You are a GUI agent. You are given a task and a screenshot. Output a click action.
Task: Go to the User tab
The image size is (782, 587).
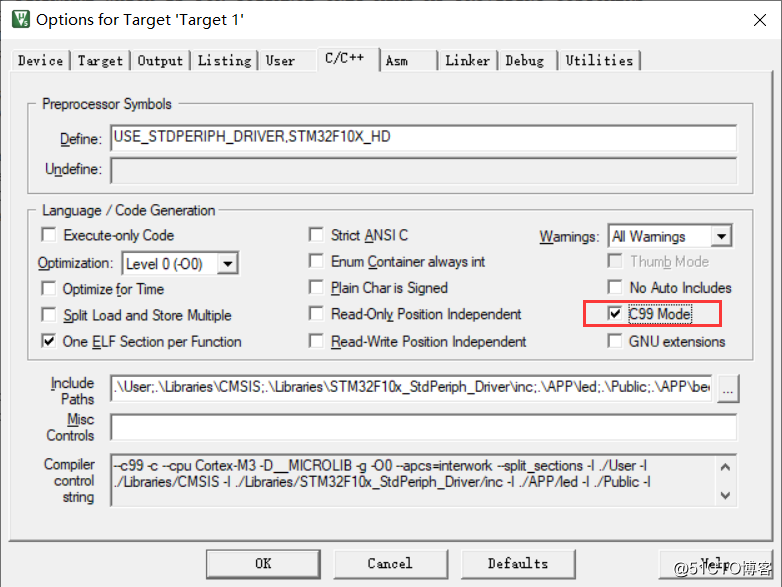point(280,61)
